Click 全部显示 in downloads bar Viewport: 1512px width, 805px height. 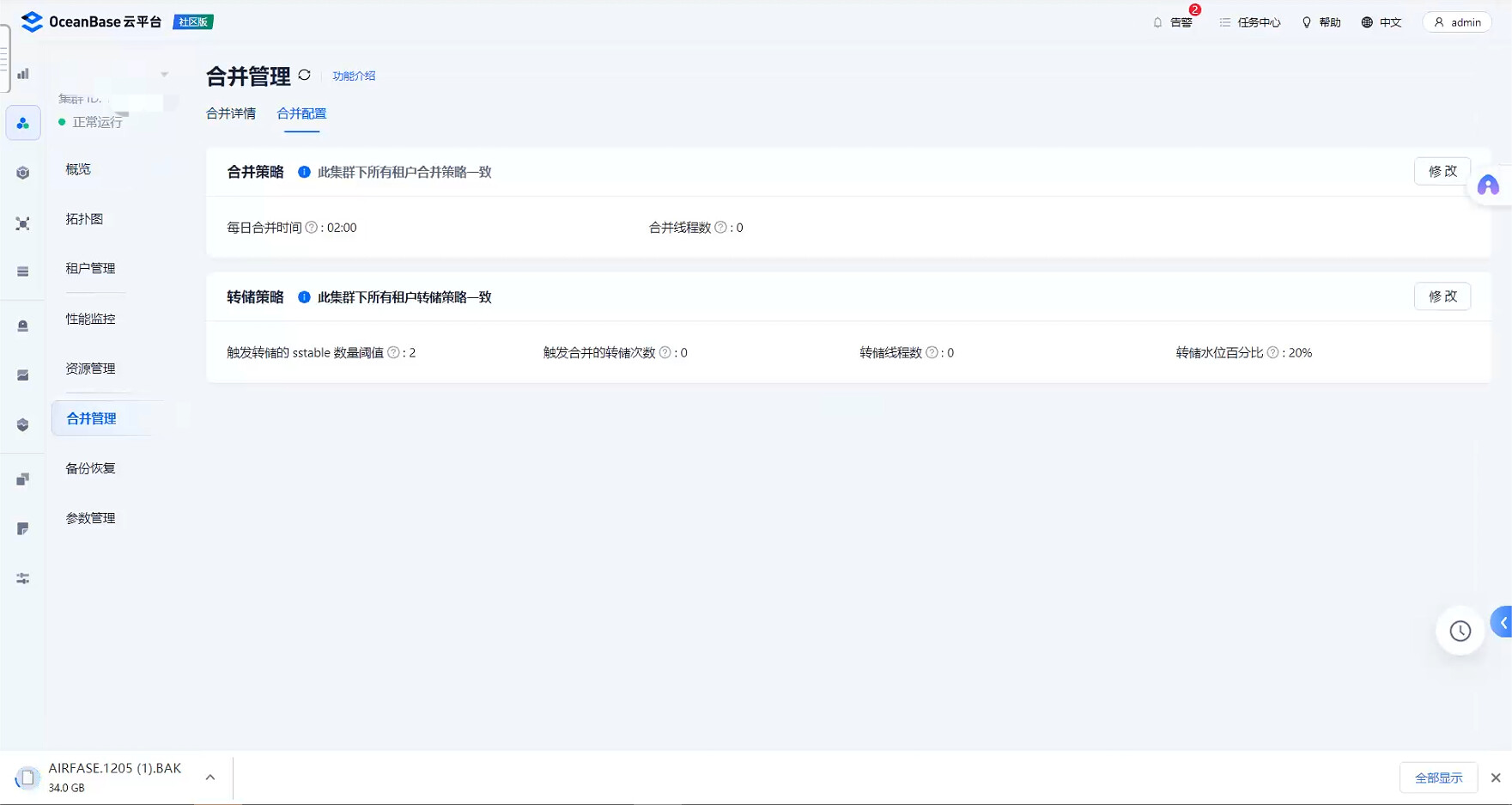(1439, 778)
